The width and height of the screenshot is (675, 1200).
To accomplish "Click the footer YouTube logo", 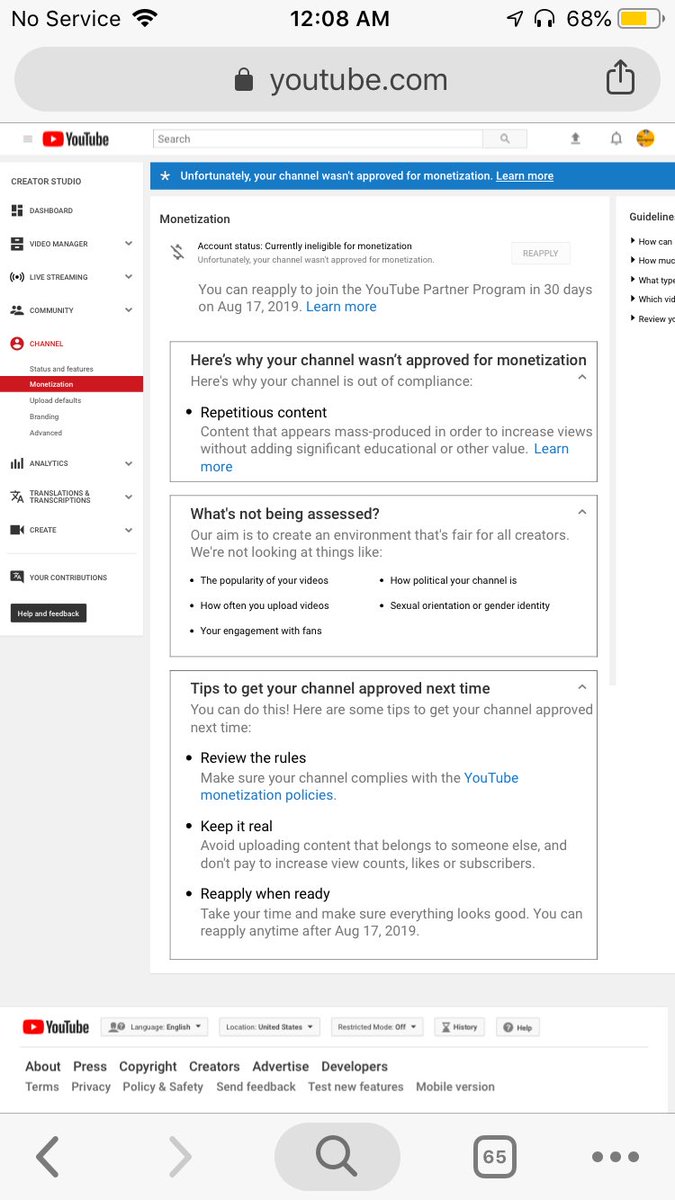I will point(55,1027).
